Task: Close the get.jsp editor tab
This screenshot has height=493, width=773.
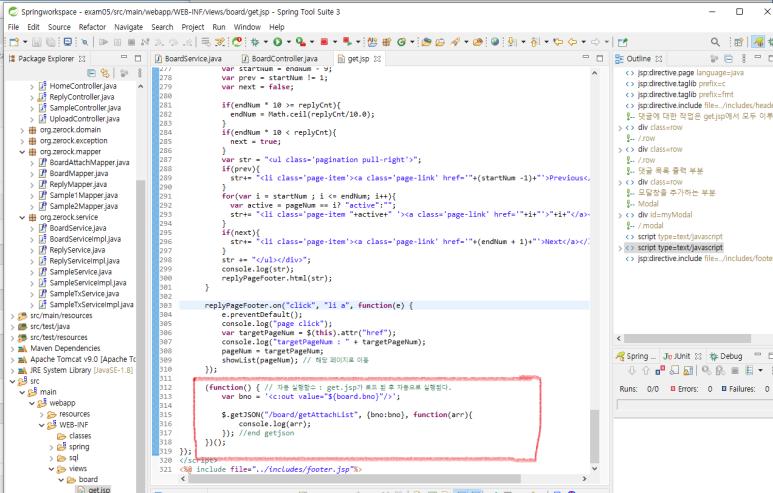Action: tap(377, 59)
